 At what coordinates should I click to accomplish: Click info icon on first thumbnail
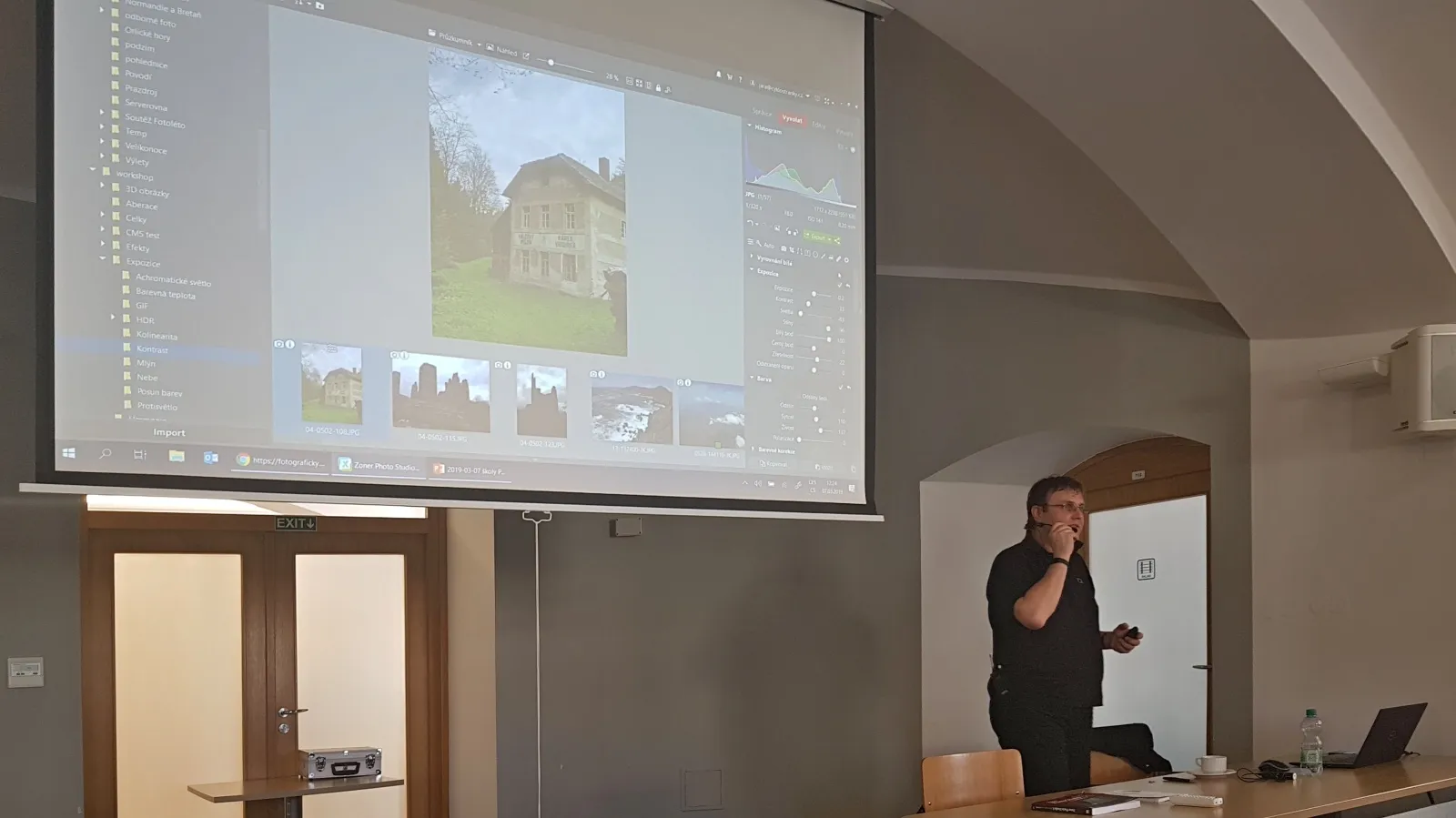289,344
